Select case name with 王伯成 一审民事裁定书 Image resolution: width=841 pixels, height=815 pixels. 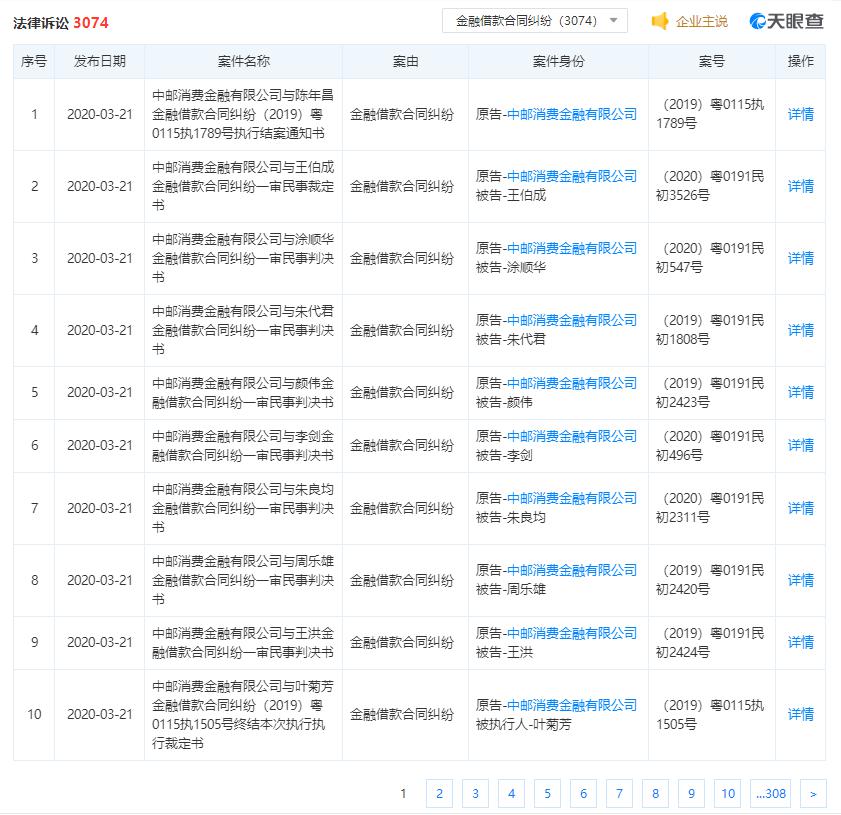click(243, 186)
